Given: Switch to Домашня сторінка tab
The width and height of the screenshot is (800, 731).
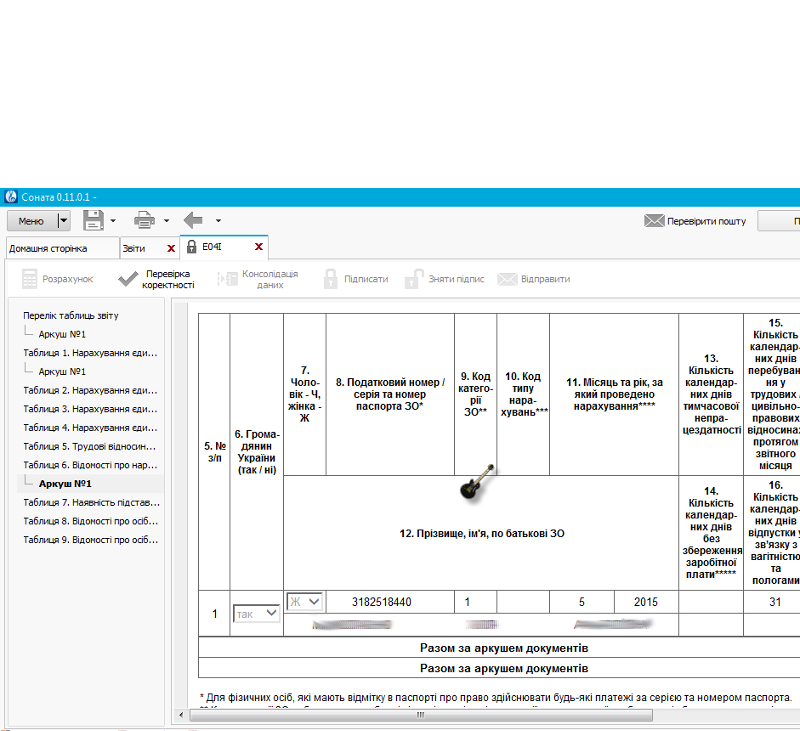Looking at the screenshot, I should pos(48,247).
